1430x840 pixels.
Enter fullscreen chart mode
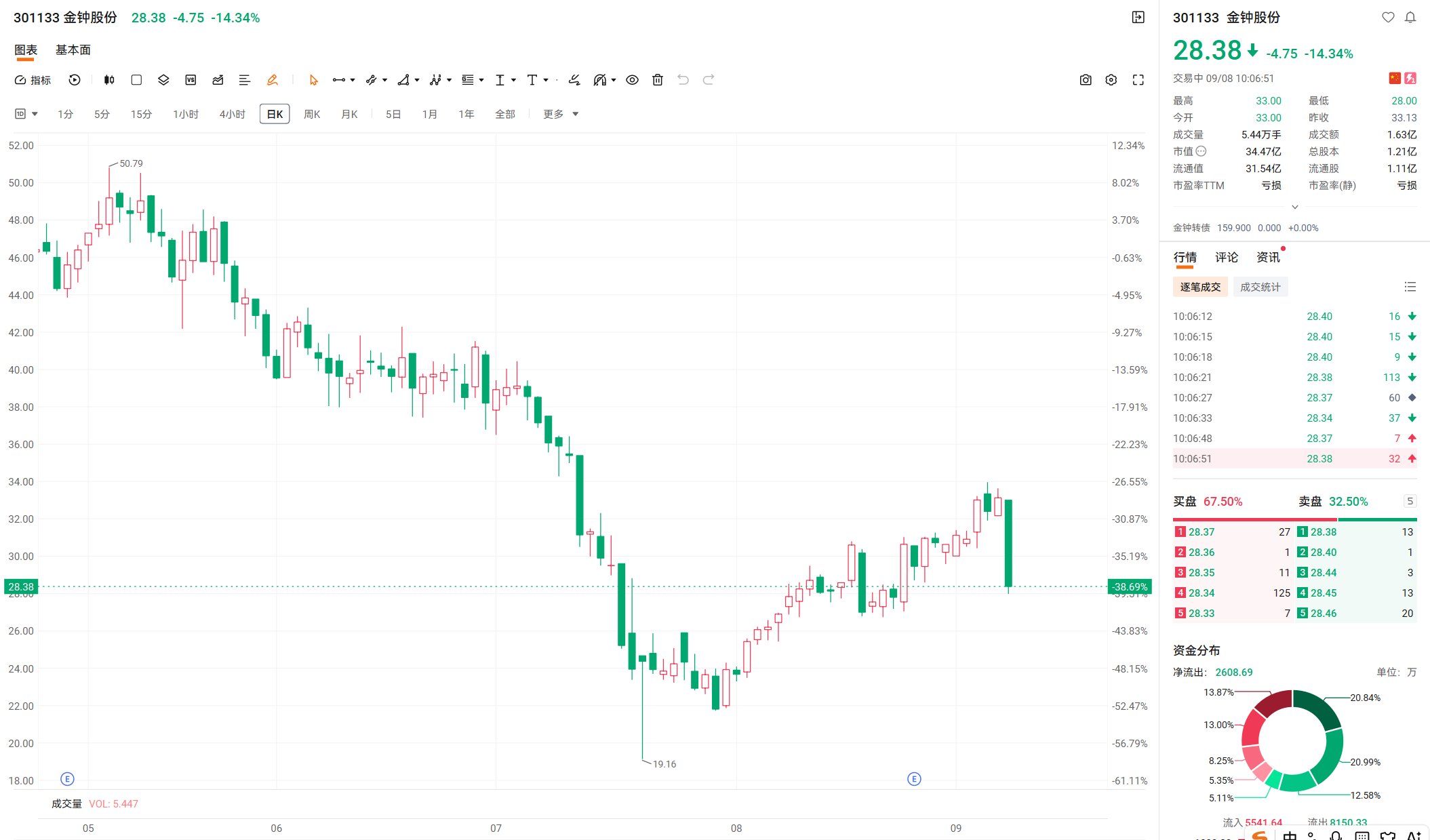(x=1138, y=80)
